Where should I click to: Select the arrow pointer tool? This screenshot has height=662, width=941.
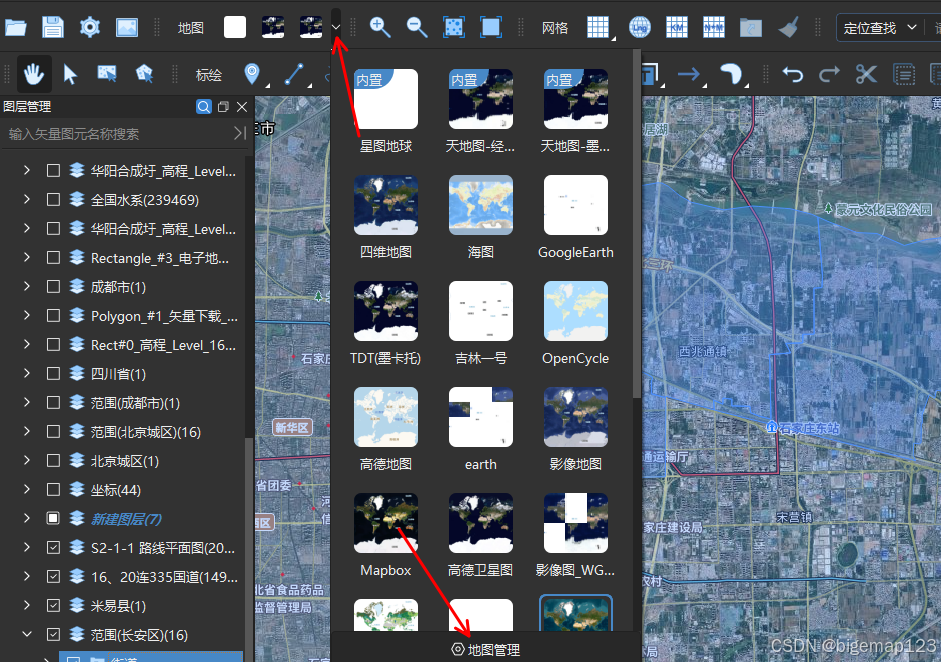coord(70,74)
